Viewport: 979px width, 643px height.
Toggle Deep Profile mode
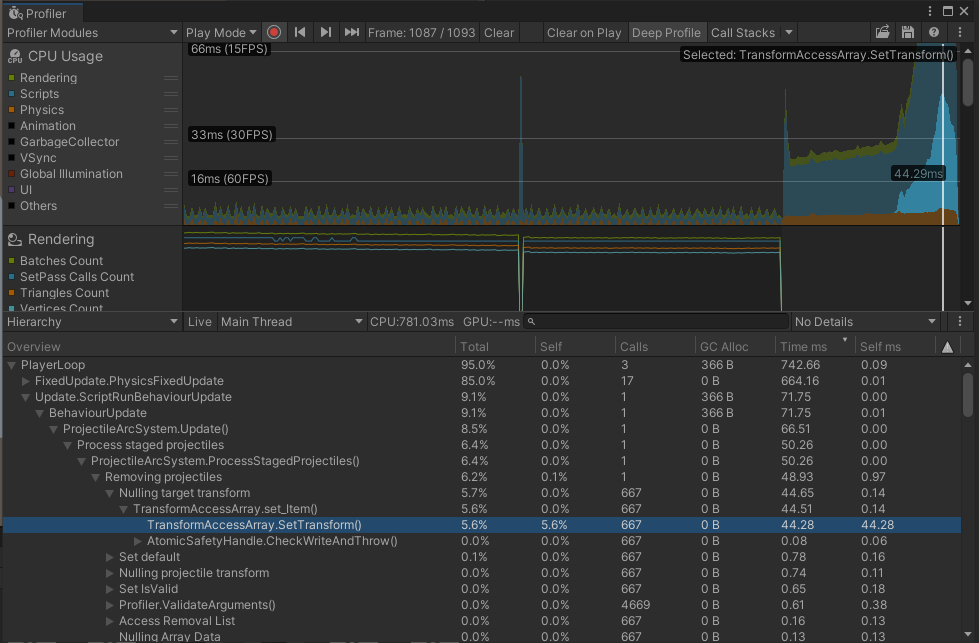(666, 32)
